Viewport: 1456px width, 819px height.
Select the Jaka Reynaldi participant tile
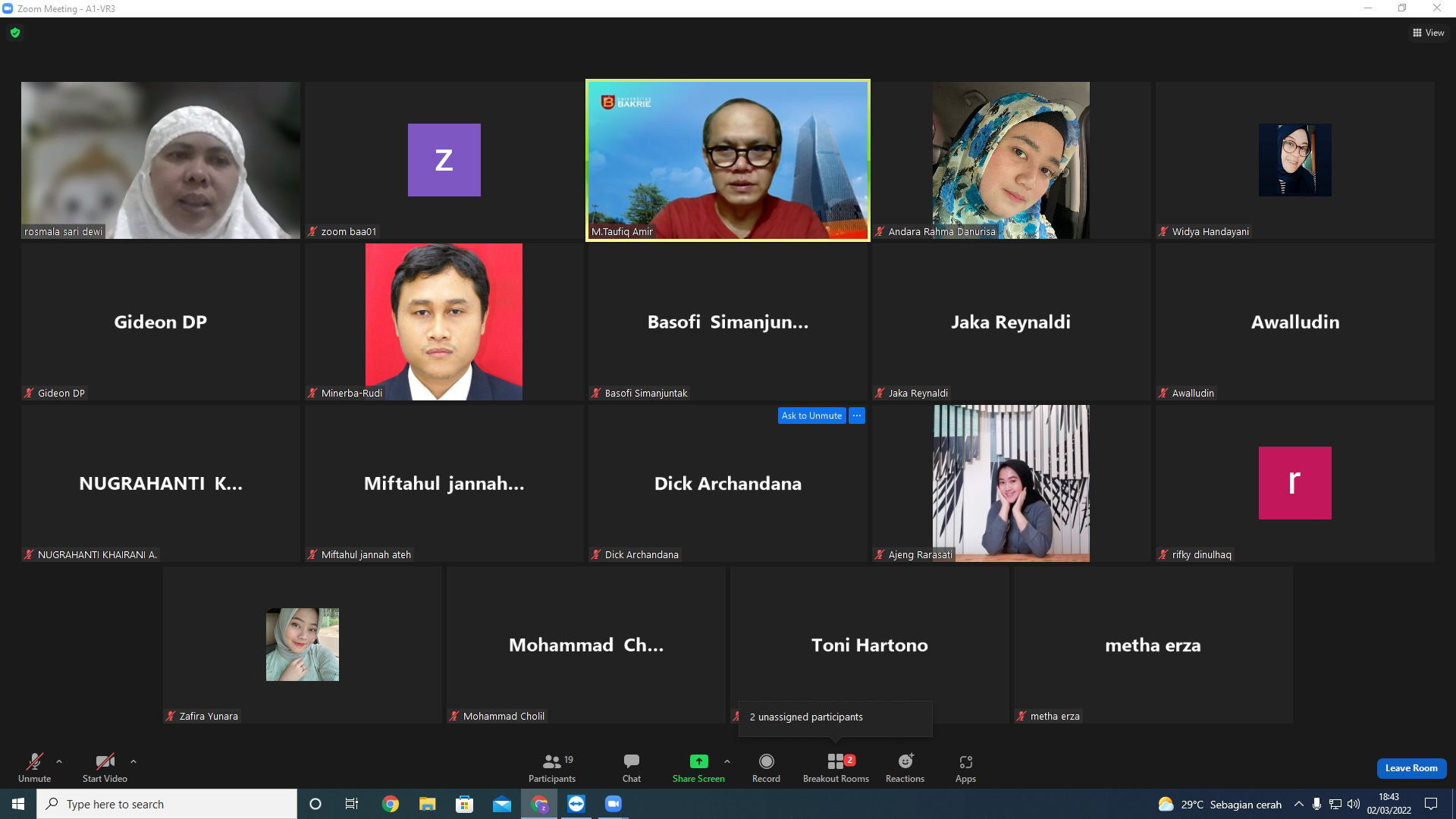click(x=1011, y=322)
